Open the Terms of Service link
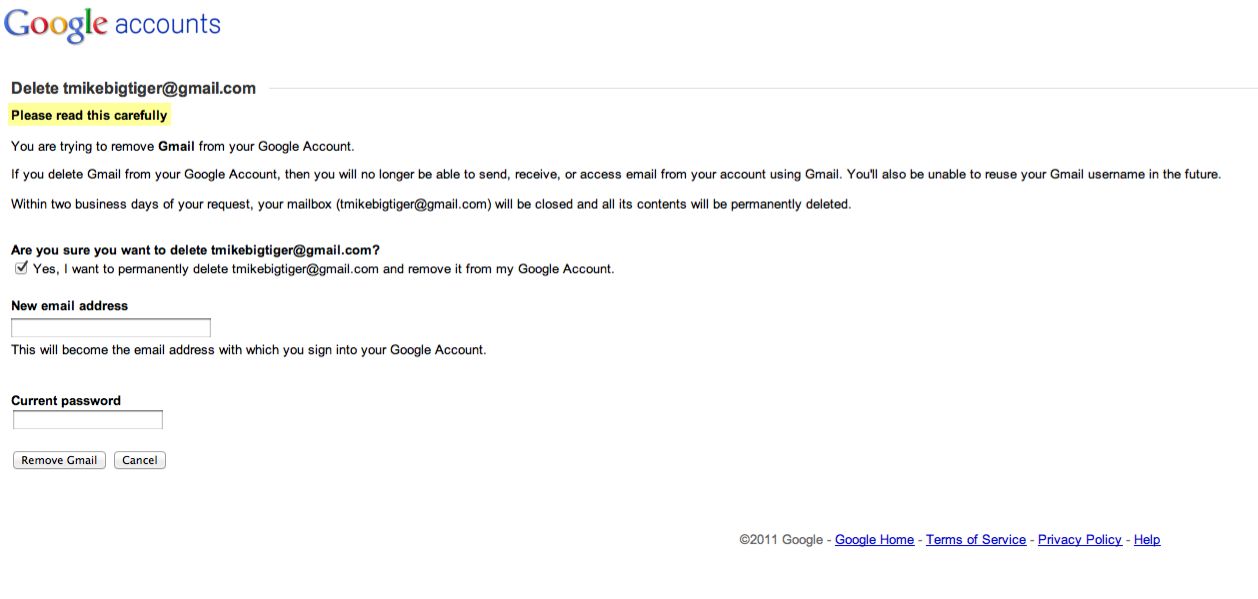This screenshot has width=1258, height=599. [976, 540]
